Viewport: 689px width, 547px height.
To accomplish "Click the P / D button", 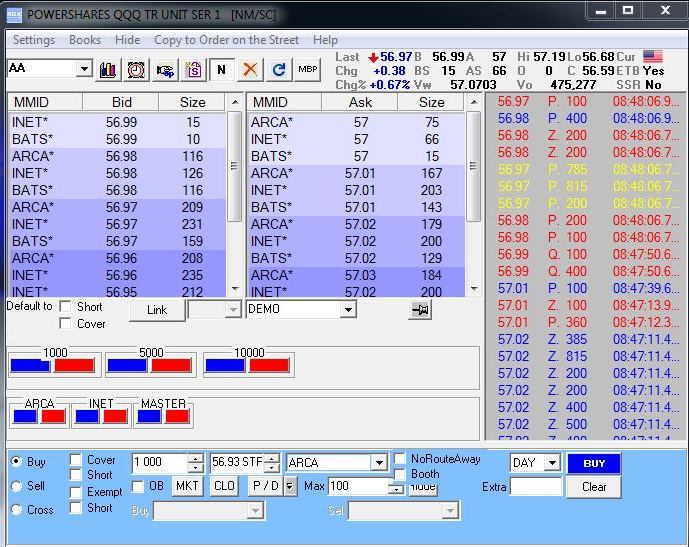I will click(x=266, y=486).
